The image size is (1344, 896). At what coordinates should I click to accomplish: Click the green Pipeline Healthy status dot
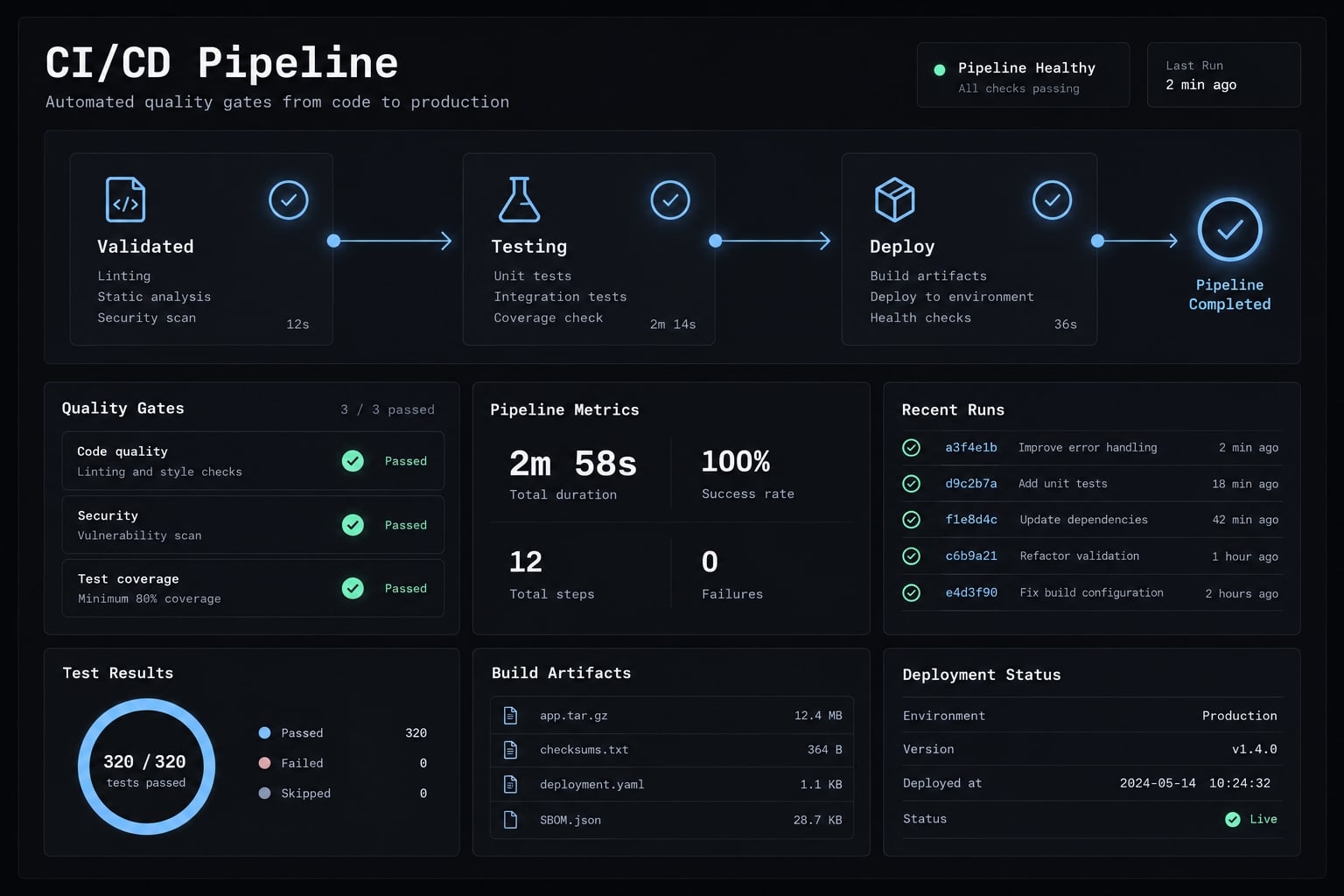click(x=940, y=70)
